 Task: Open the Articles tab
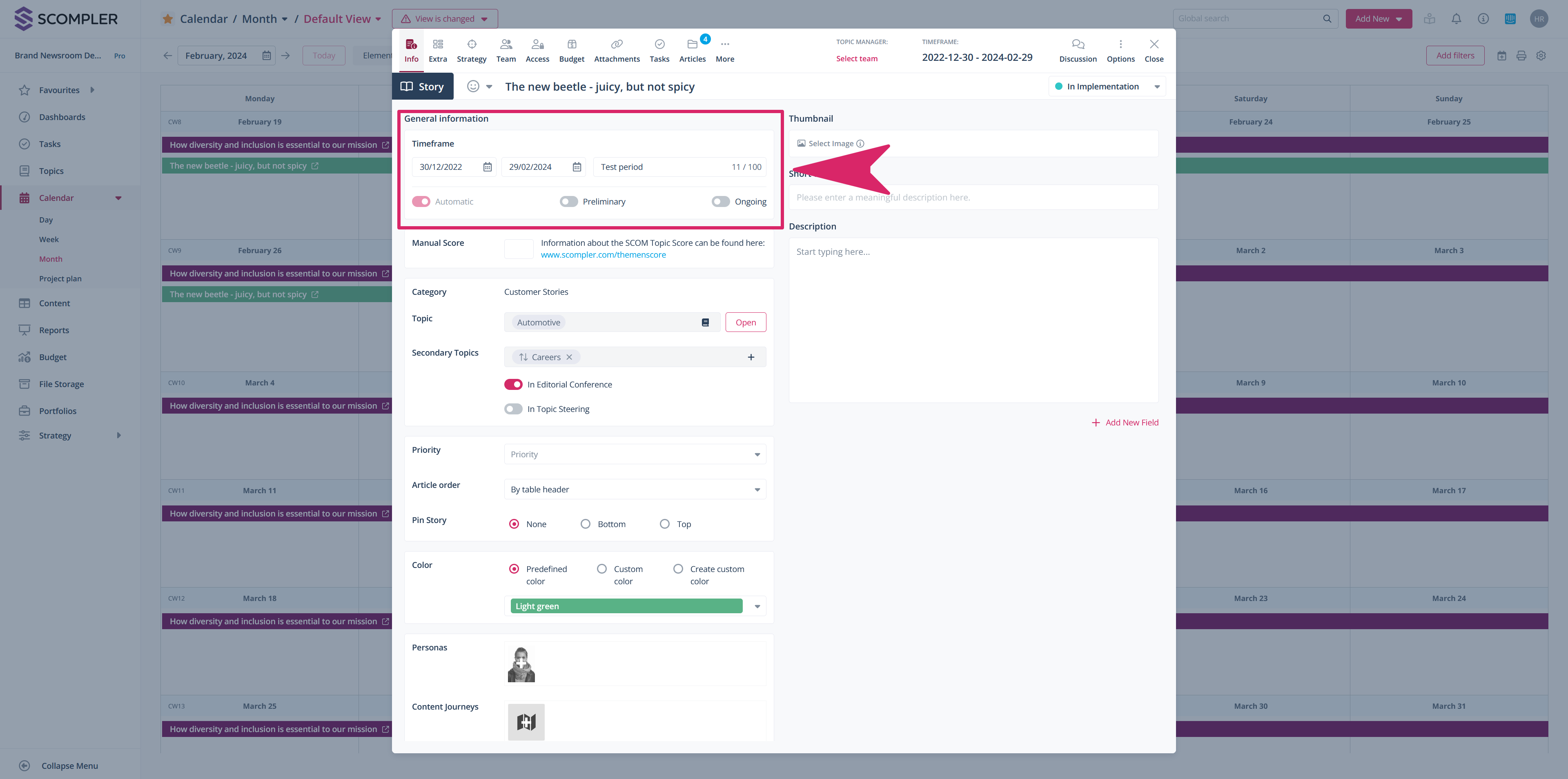pos(692,51)
